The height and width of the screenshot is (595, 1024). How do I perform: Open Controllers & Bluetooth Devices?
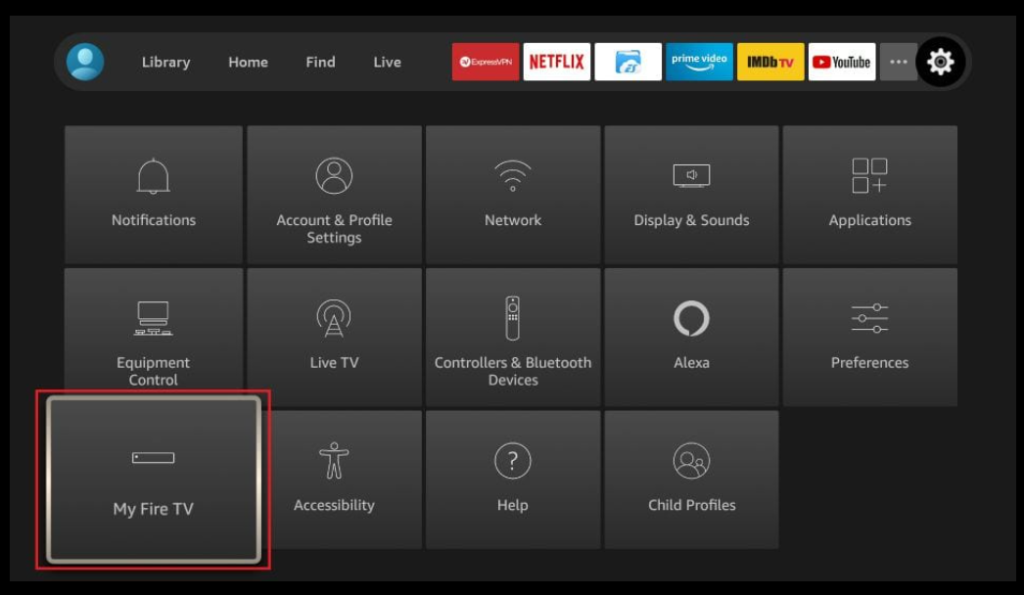click(513, 337)
